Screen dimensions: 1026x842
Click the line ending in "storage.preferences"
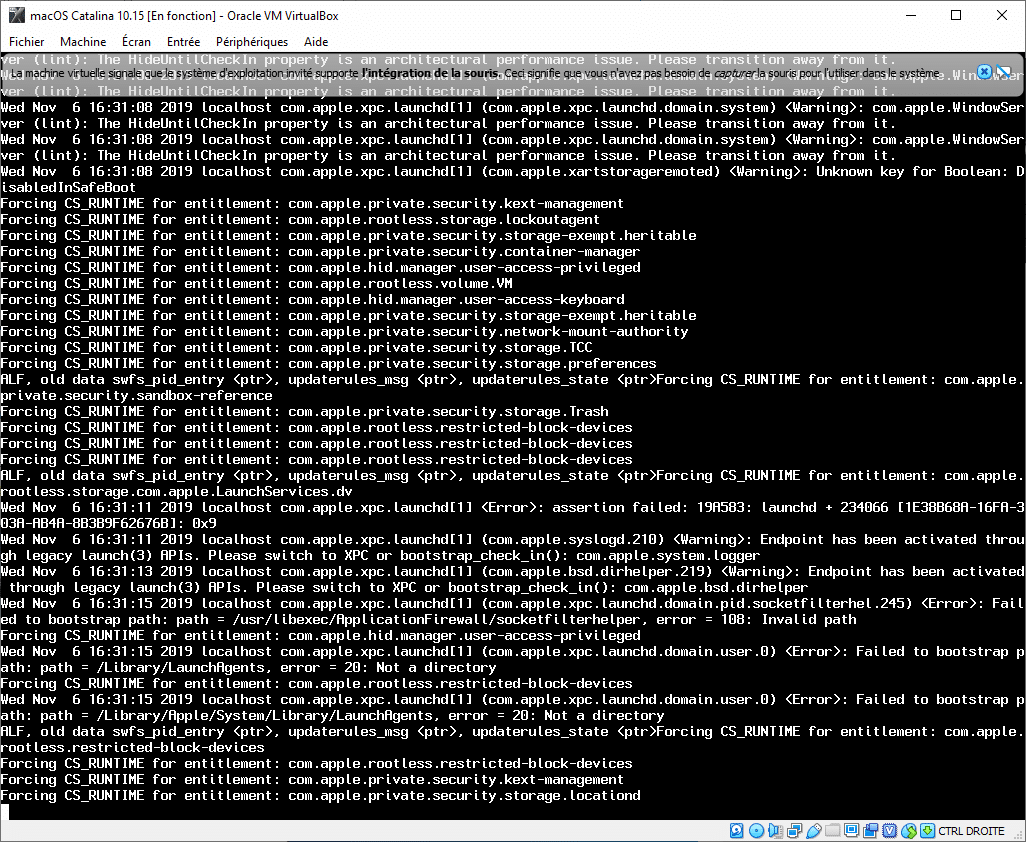(328, 363)
